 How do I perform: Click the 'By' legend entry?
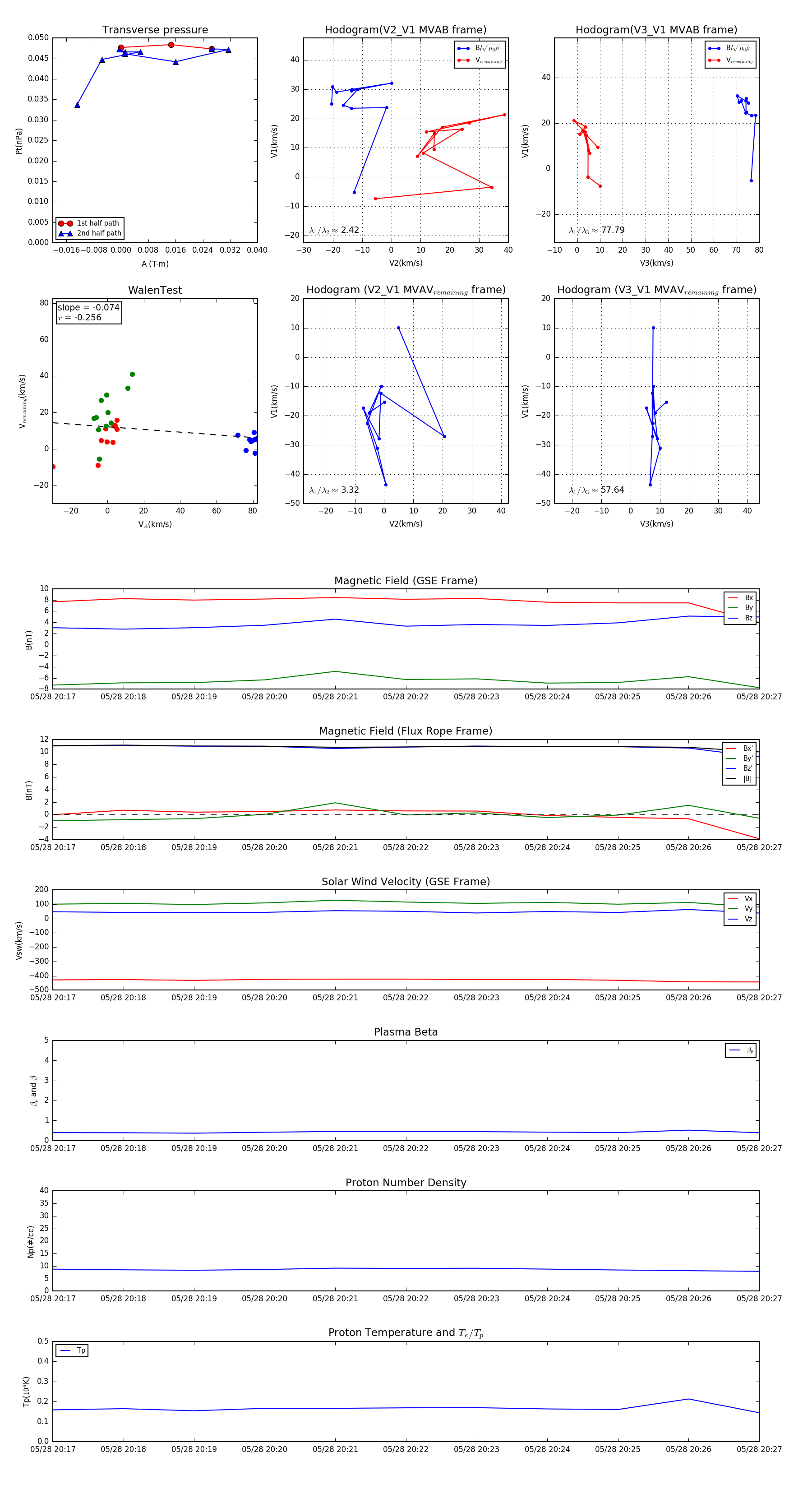pos(741,607)
